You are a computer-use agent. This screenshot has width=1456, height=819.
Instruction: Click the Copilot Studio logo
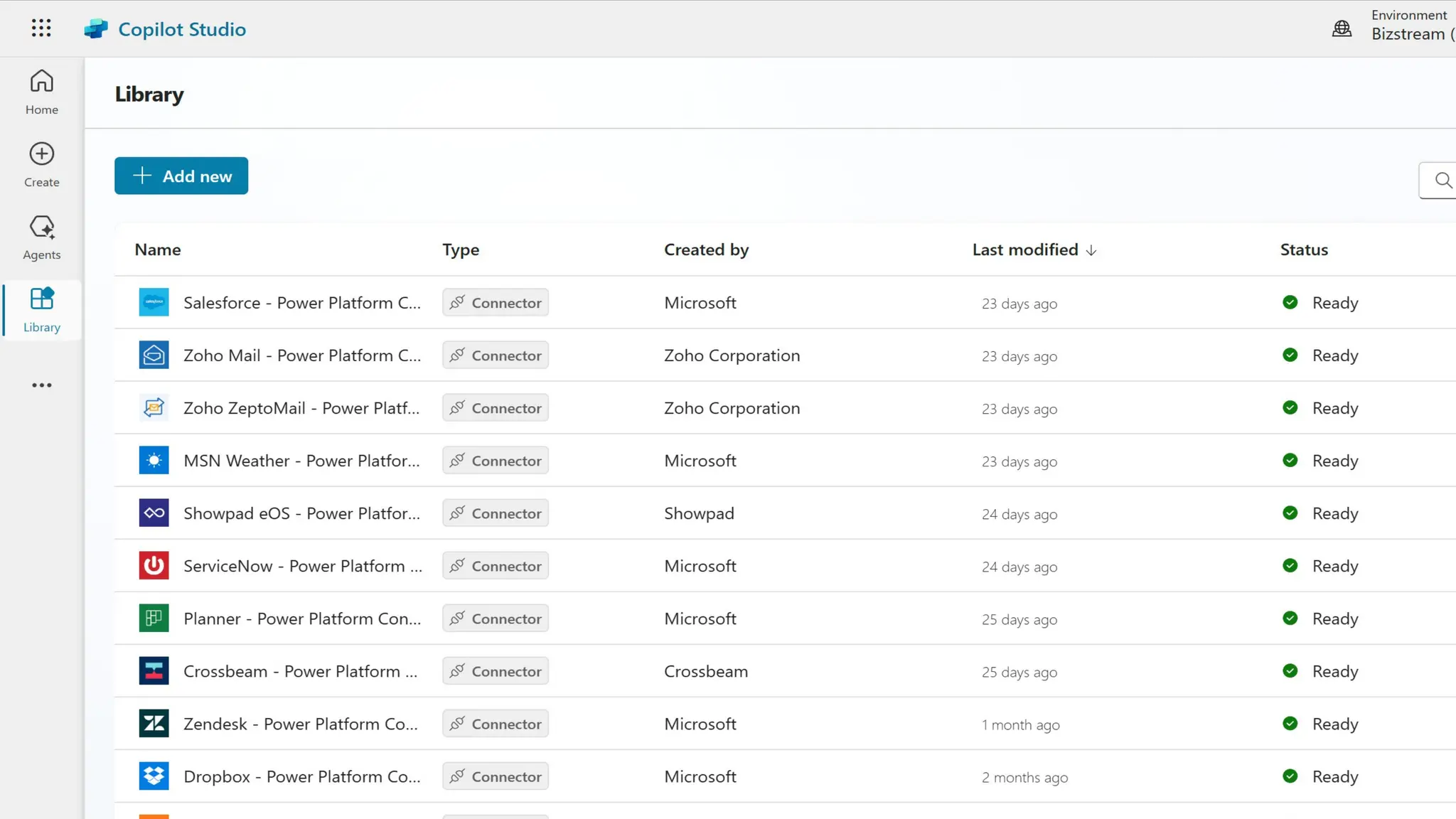click(x=96, y=29)
